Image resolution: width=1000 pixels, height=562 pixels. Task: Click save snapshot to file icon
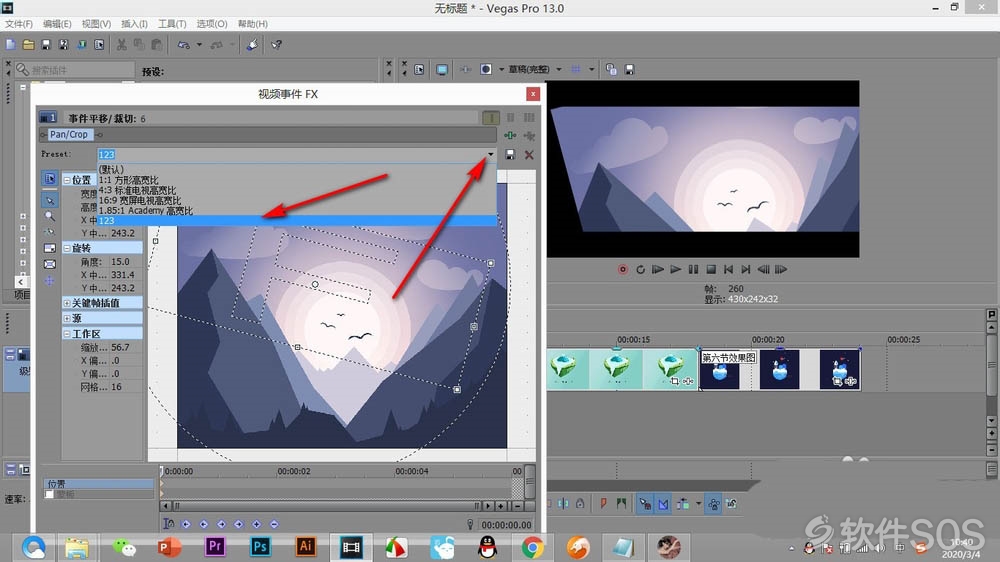click(x=629, y=69)
